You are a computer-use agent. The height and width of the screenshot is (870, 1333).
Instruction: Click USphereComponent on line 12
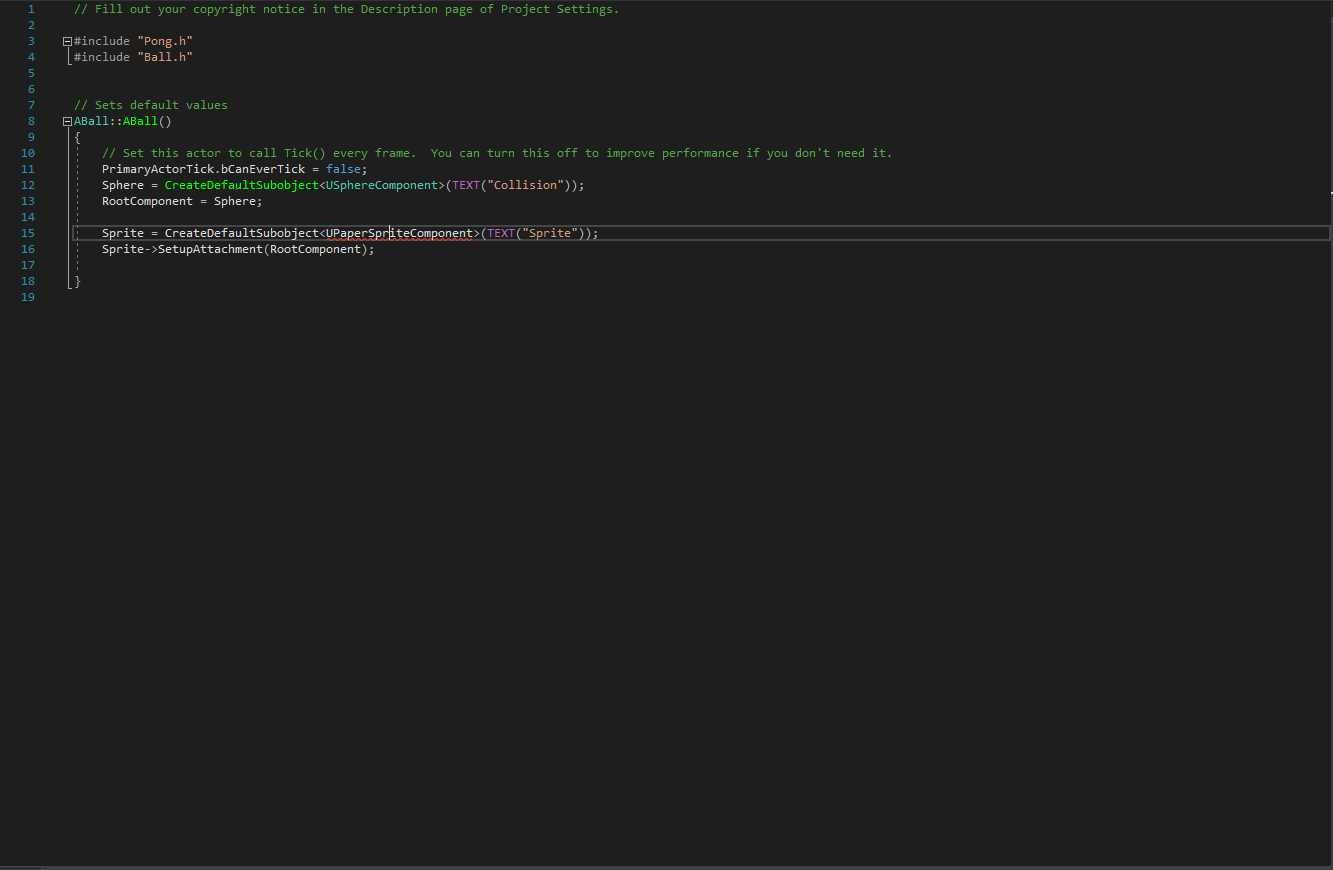pos(382,185)
